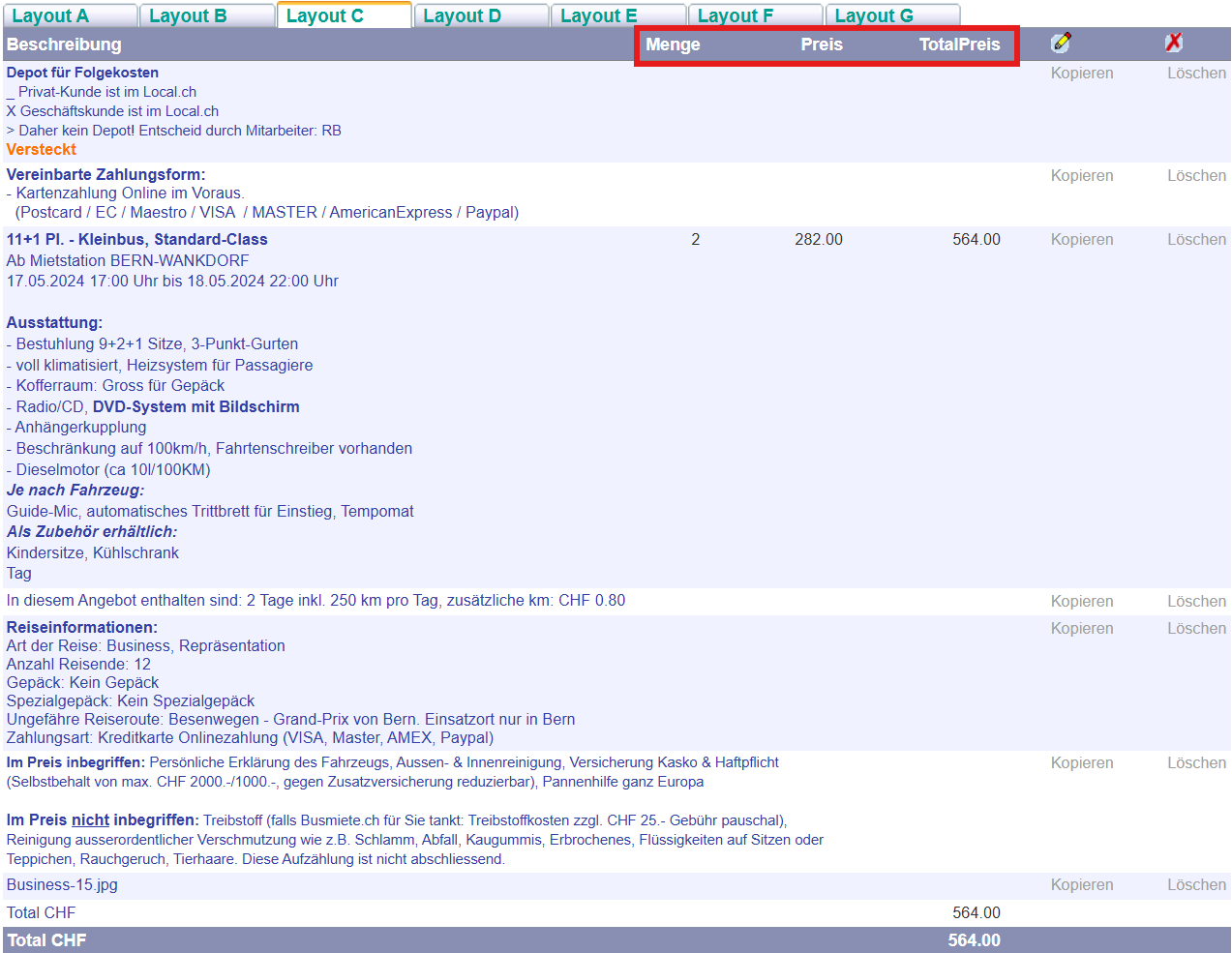Click Kopieren next to Reiseinformationen
Viewport: 1232px width, 953px height.
(x=1082, y=629)
